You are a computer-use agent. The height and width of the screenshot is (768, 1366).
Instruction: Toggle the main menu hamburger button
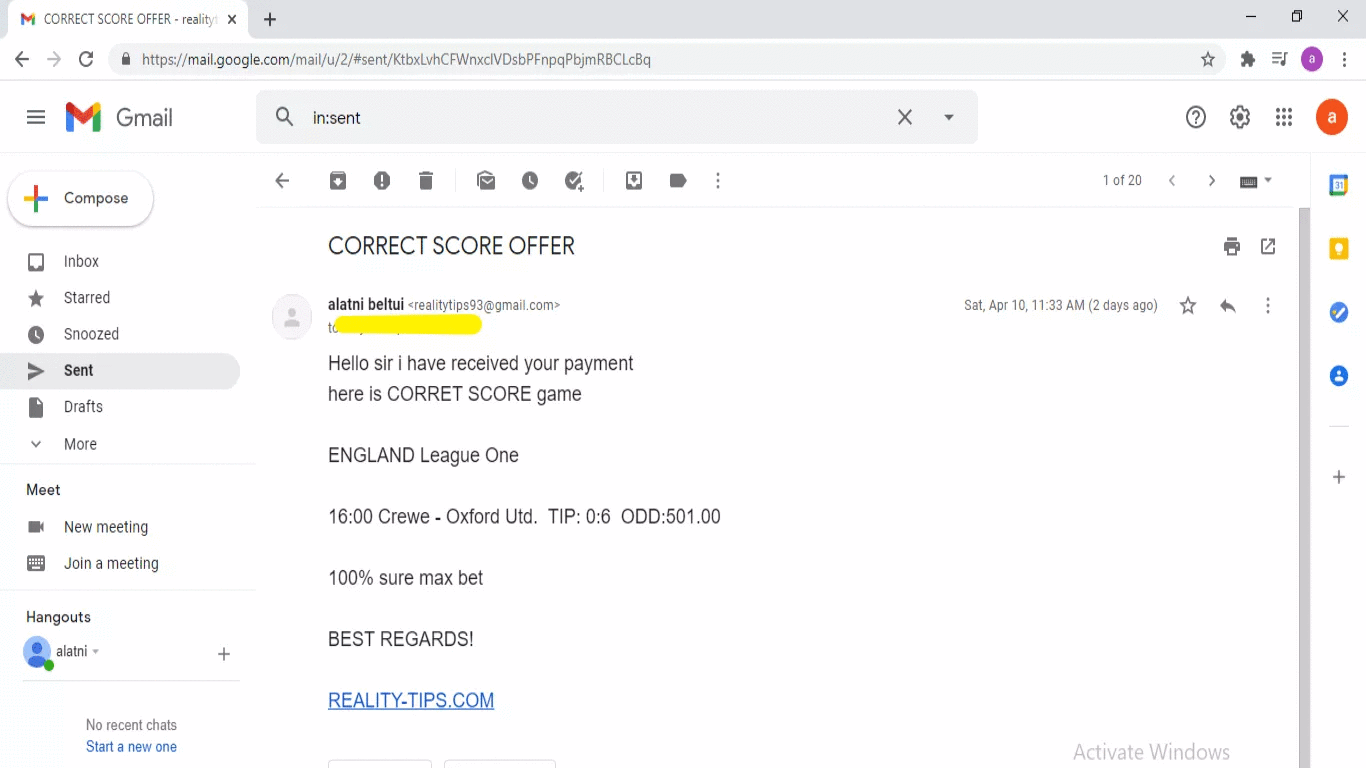[36, 118]
